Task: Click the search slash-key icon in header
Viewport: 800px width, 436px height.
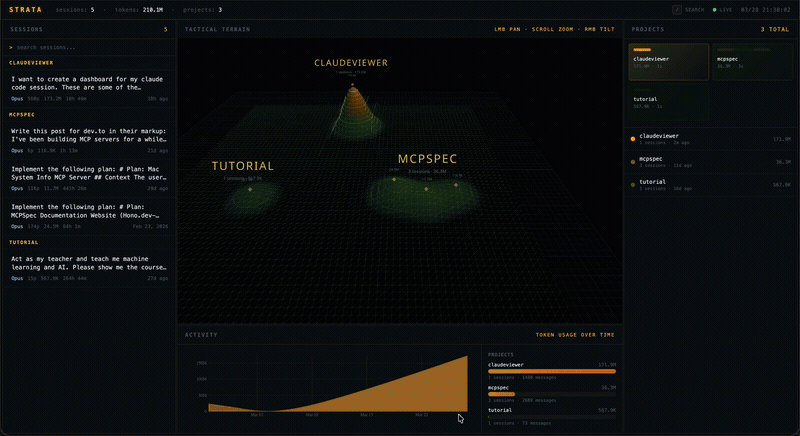Action: tap(677, 9)
